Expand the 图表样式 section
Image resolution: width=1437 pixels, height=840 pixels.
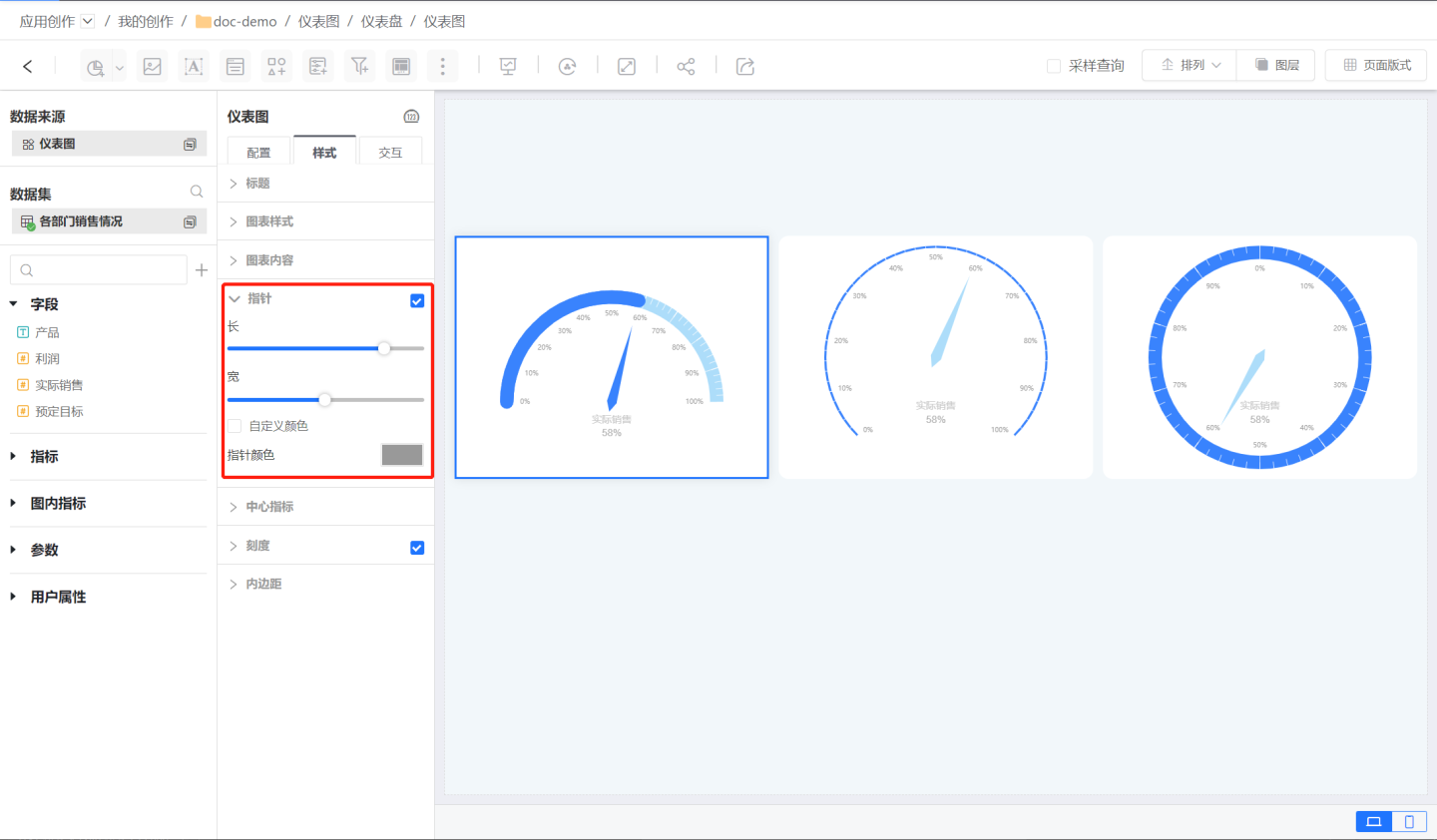coord(269,221)
